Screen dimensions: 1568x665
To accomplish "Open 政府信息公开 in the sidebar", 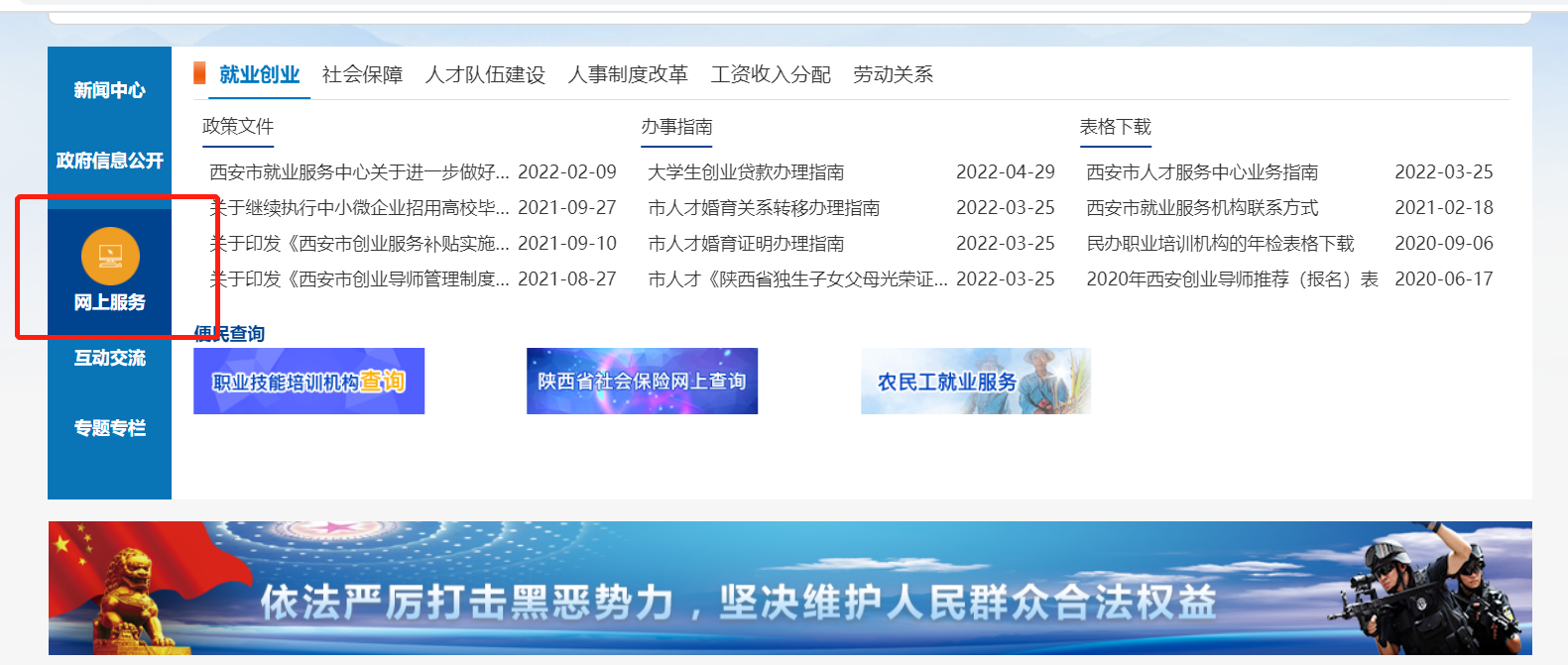I will (109, 161).
